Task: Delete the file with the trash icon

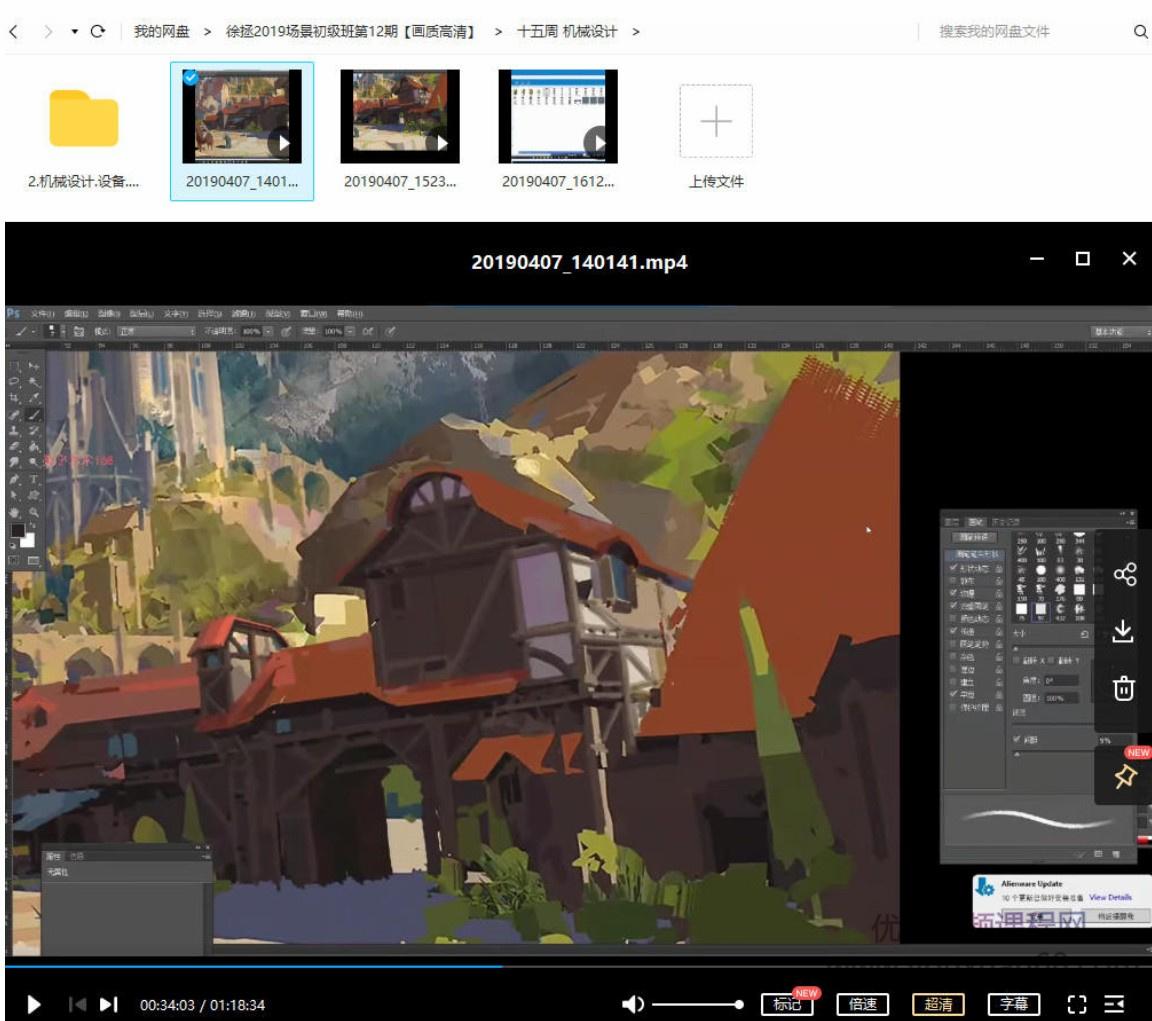Action: click(x=1125, y=688)
